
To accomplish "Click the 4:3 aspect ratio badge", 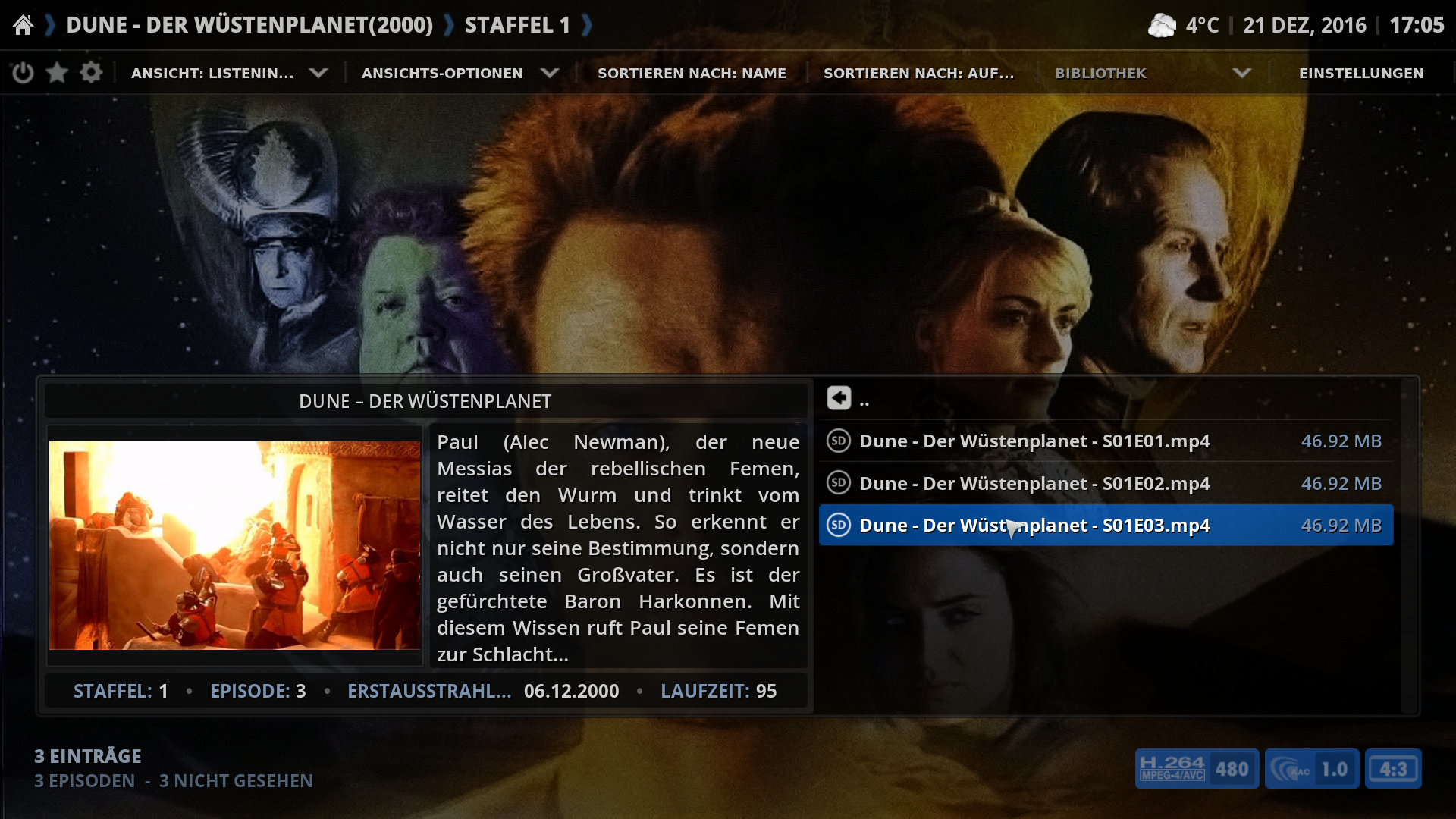I will 1393,769.
